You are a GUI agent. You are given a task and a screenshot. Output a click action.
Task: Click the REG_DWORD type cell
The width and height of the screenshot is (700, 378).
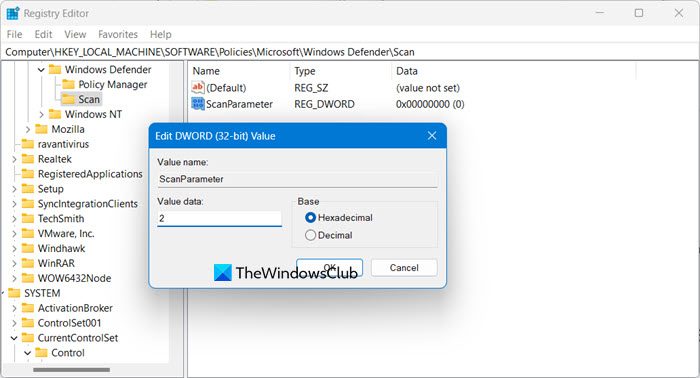[324, 104]
